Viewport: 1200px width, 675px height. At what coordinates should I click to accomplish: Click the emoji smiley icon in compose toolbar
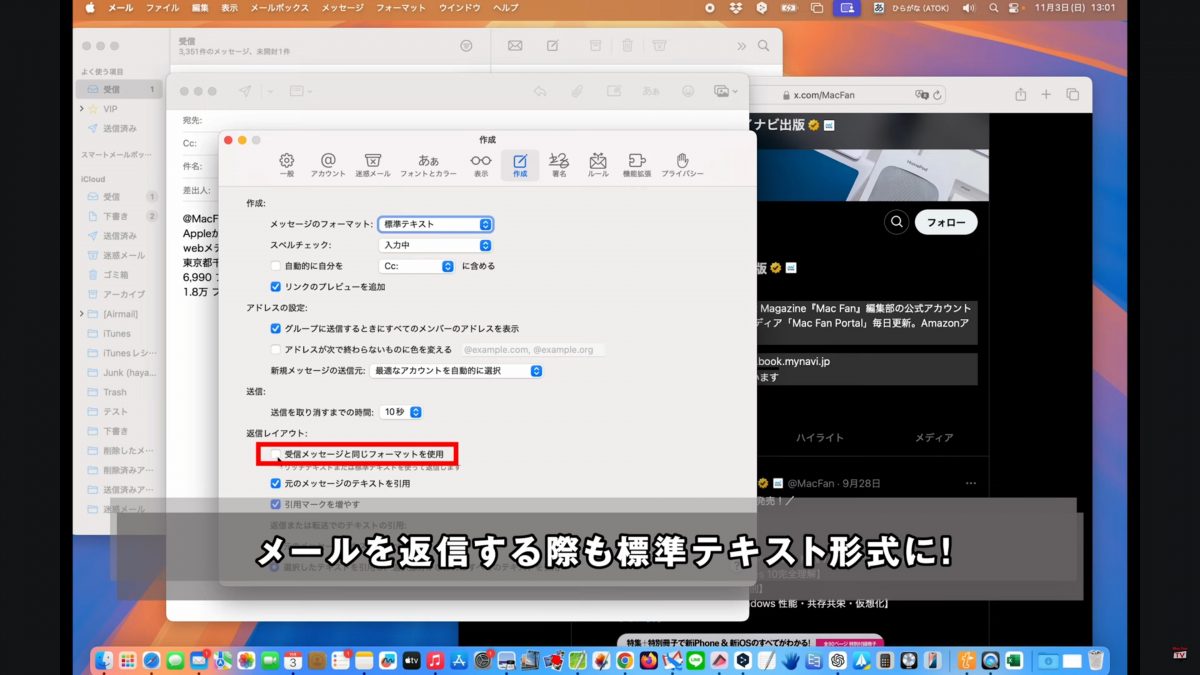(x=688, y=91)
